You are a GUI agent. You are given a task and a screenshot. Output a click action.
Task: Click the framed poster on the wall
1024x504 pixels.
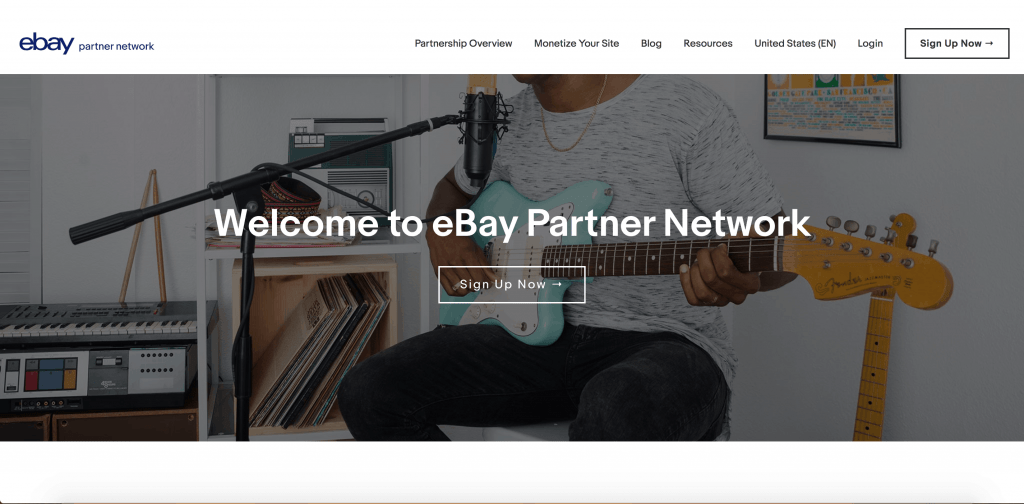pos(832,109)
